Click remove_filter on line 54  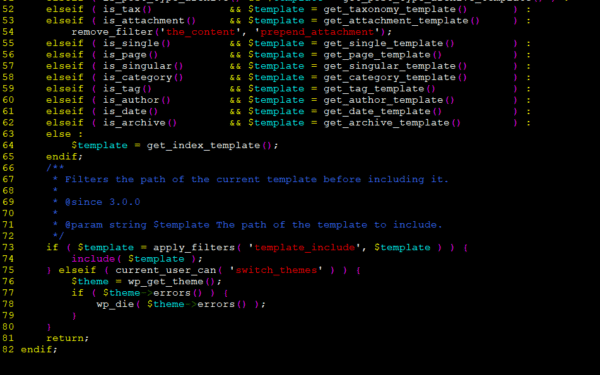tap(112, 32)
